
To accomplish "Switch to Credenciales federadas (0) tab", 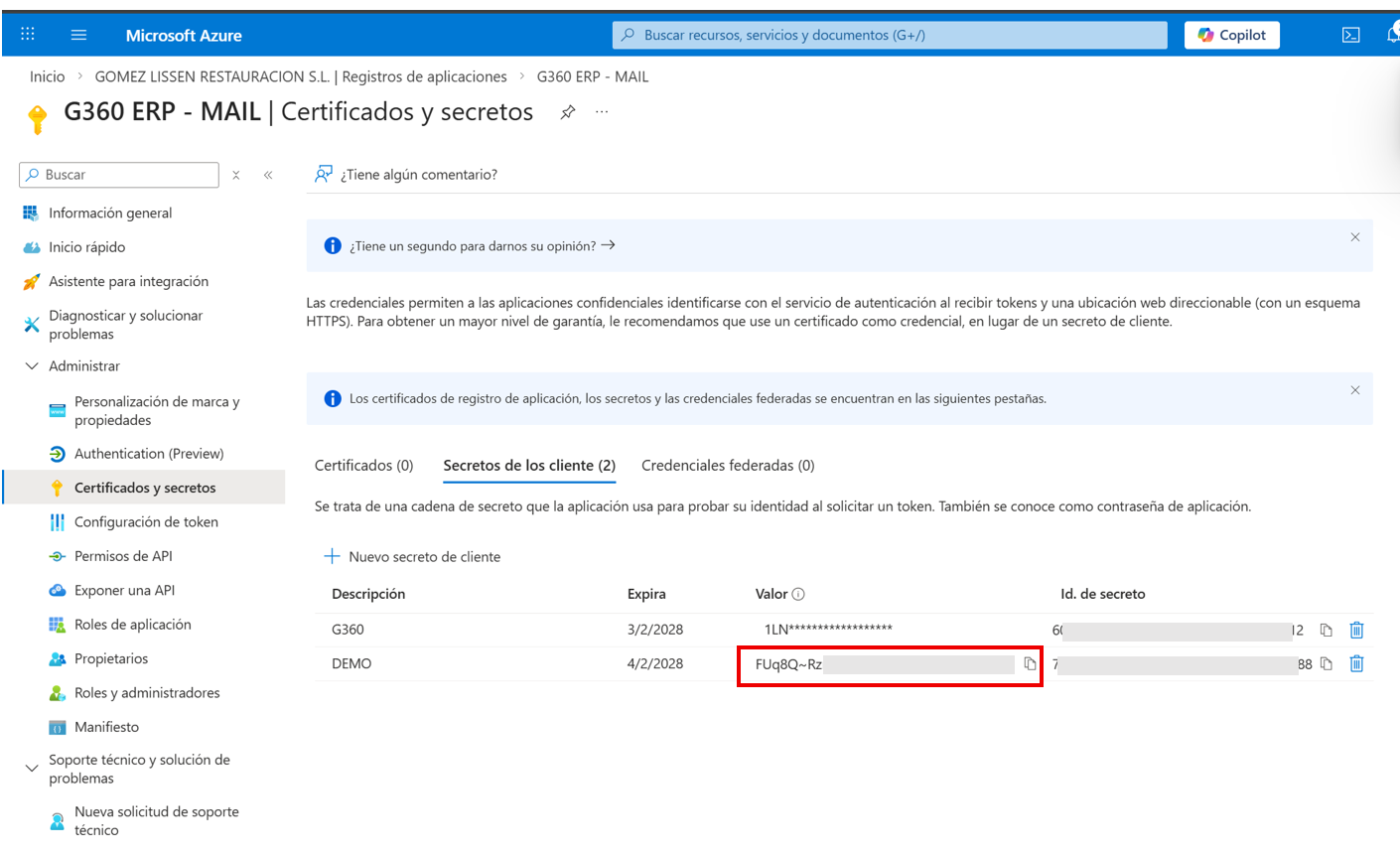I will (728, 466).
